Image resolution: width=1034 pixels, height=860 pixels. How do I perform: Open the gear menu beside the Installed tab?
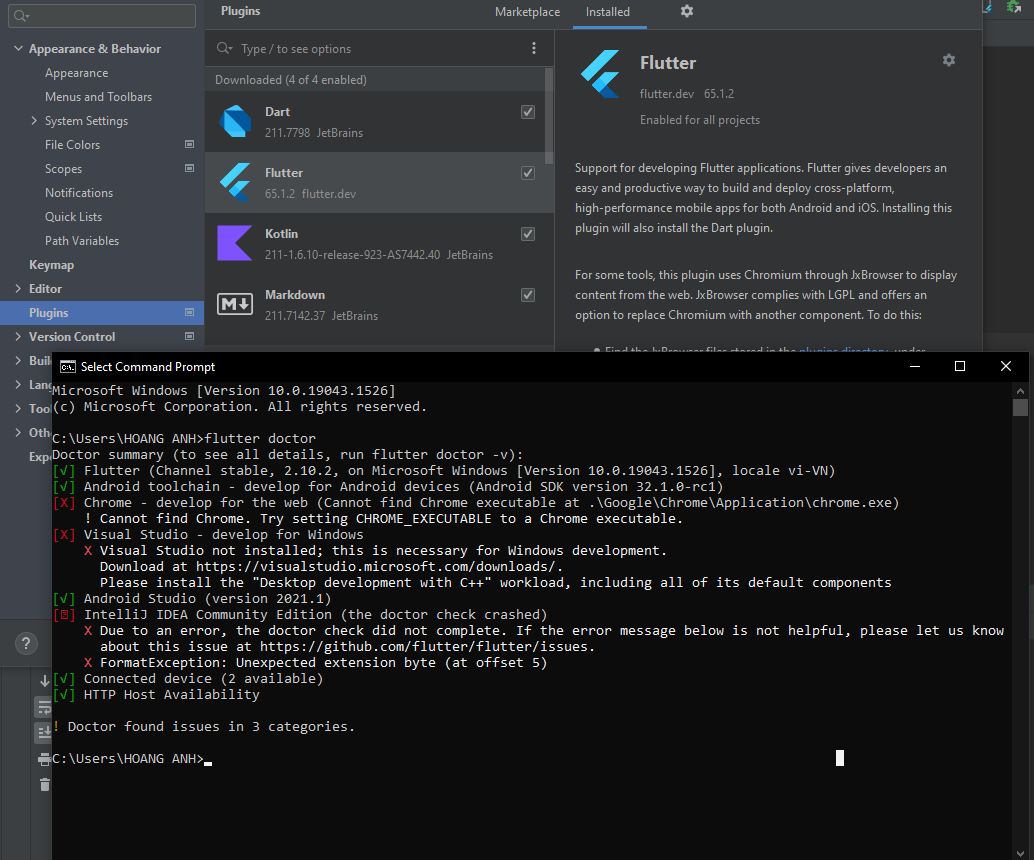[x=686, y=12]
